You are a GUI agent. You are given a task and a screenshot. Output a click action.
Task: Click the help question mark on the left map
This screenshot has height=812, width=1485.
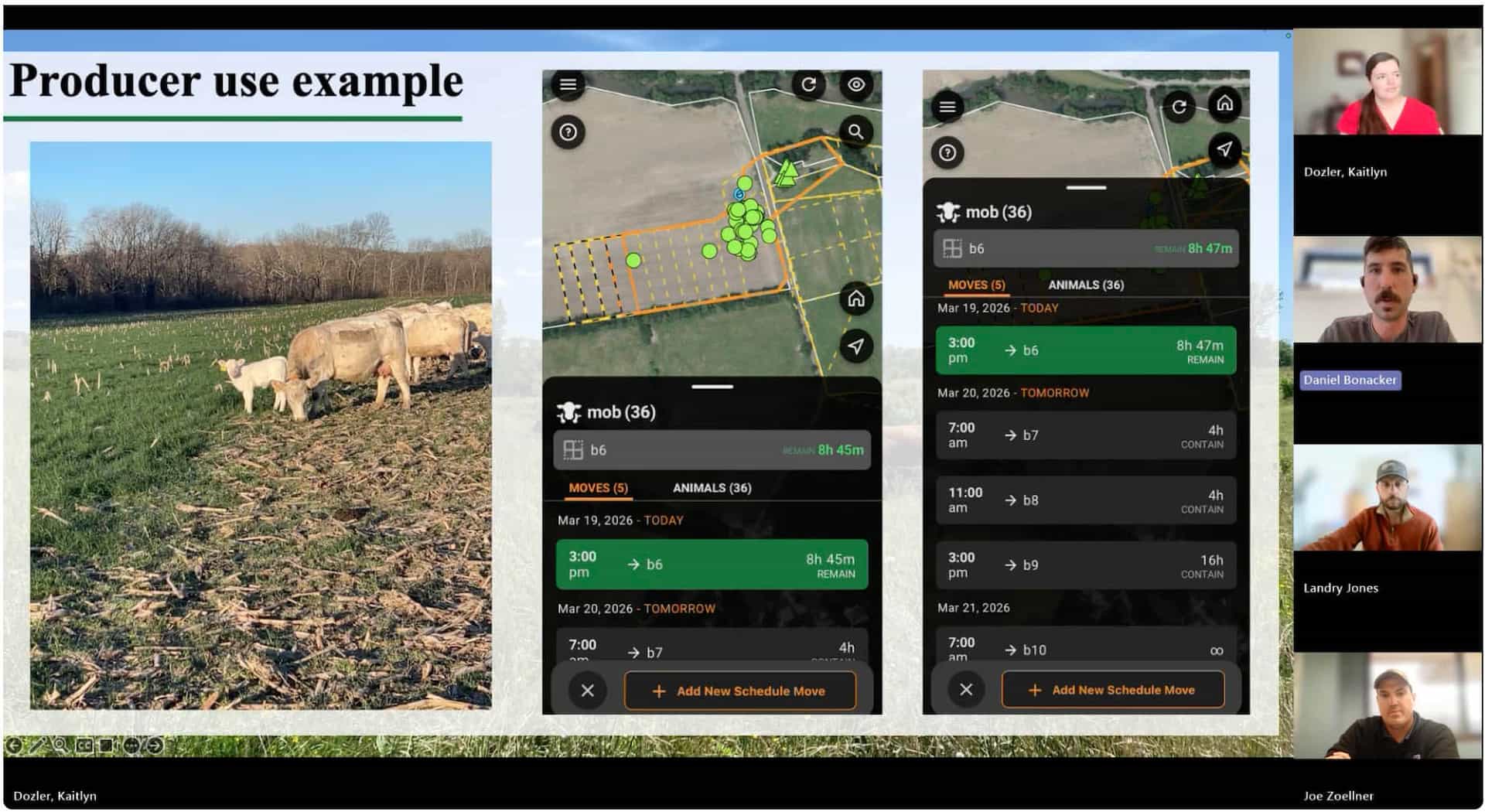(x=568, y=132)
